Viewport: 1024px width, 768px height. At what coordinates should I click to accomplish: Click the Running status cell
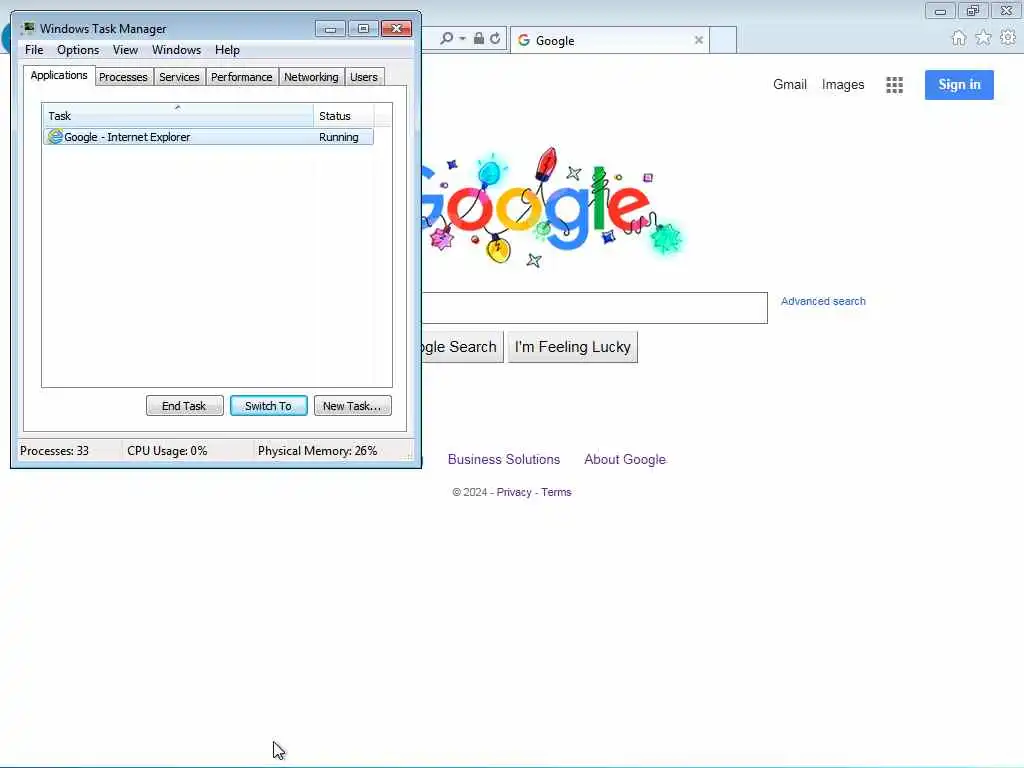click(339, 137)
